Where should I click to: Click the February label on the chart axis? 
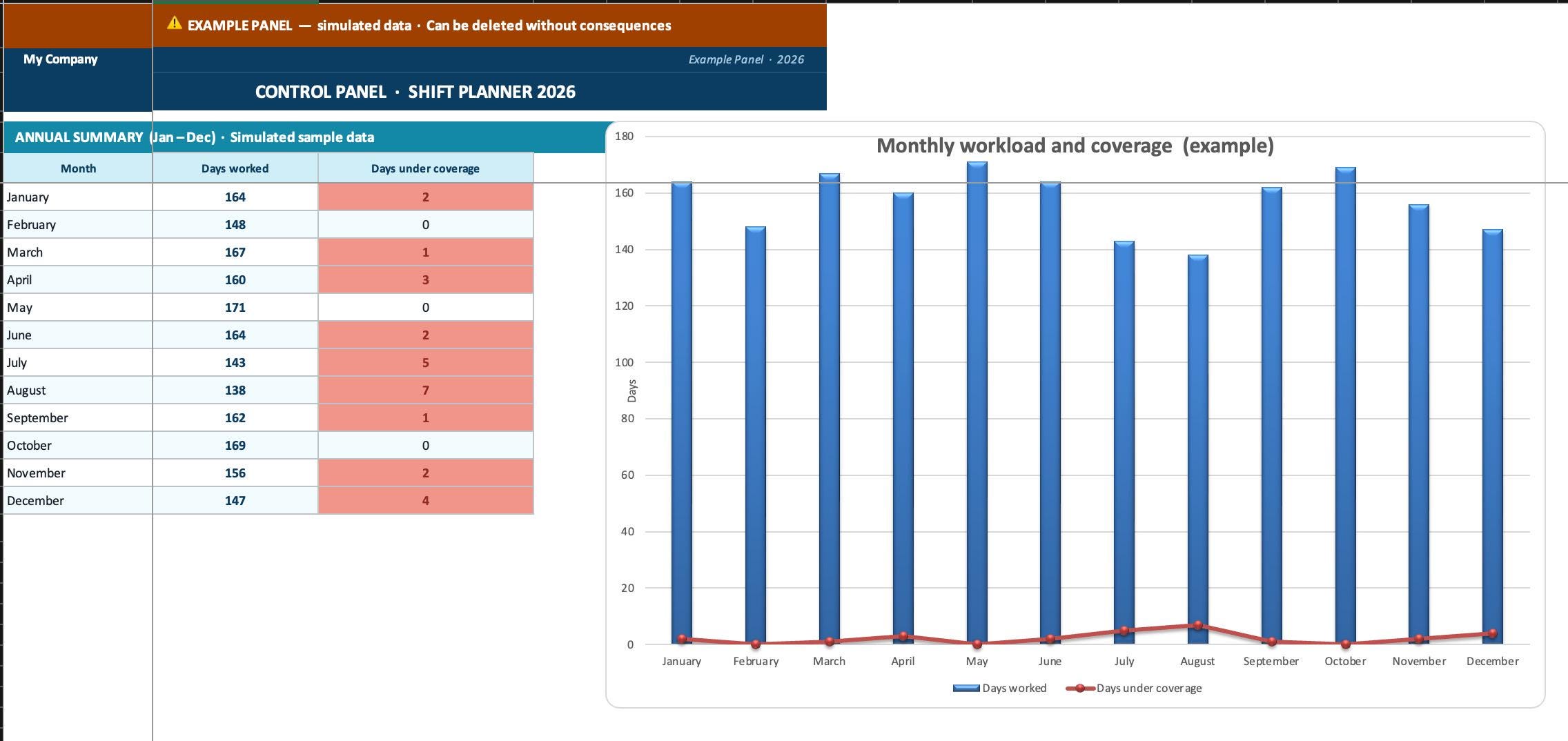pos(756,661)
